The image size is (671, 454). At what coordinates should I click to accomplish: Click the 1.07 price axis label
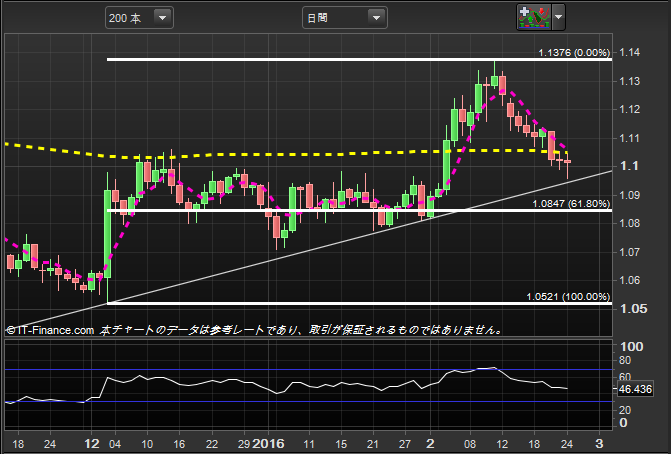click(x=629, y=252)
